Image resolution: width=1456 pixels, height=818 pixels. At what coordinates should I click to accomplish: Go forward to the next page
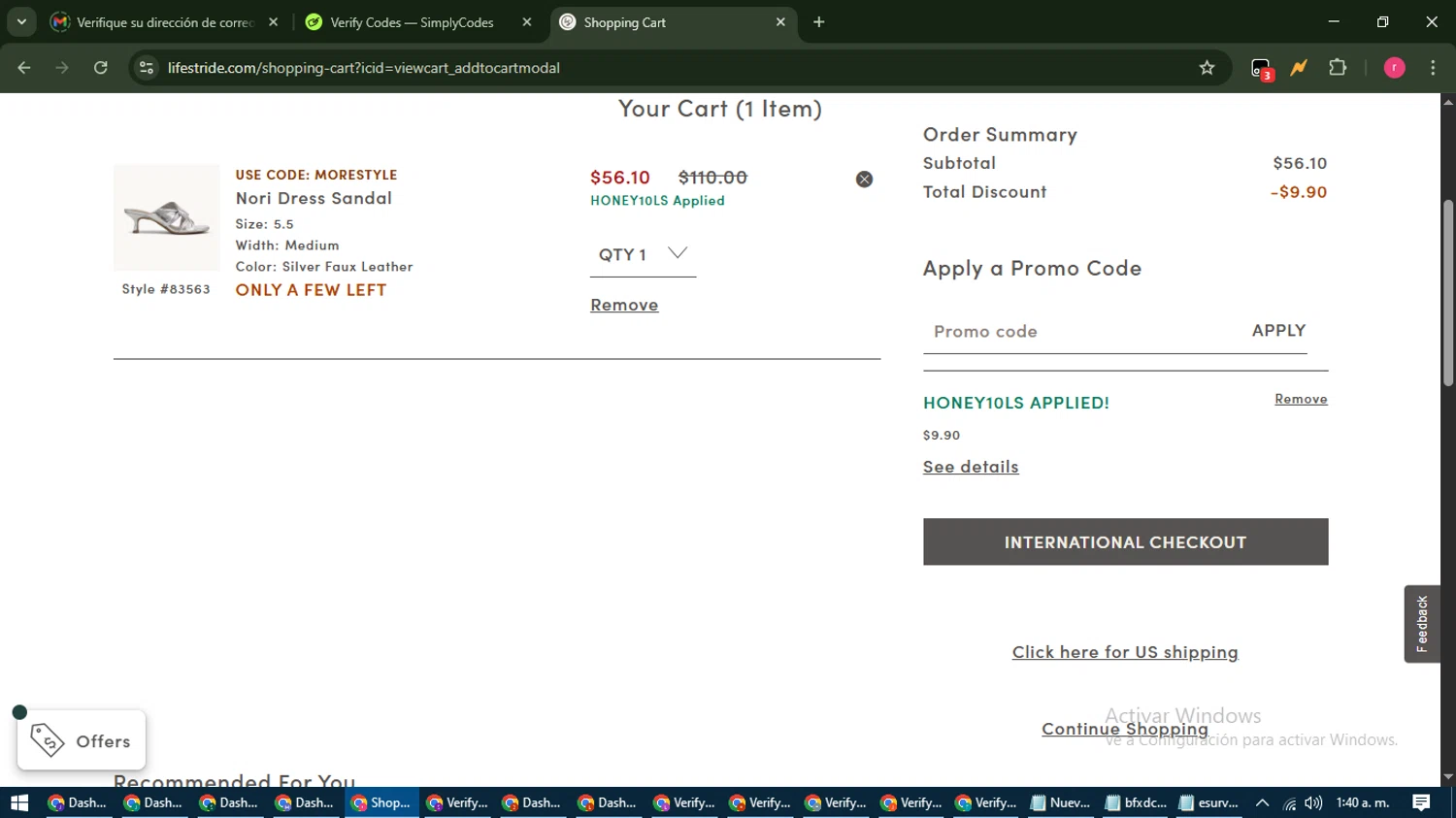coord(62,68)
